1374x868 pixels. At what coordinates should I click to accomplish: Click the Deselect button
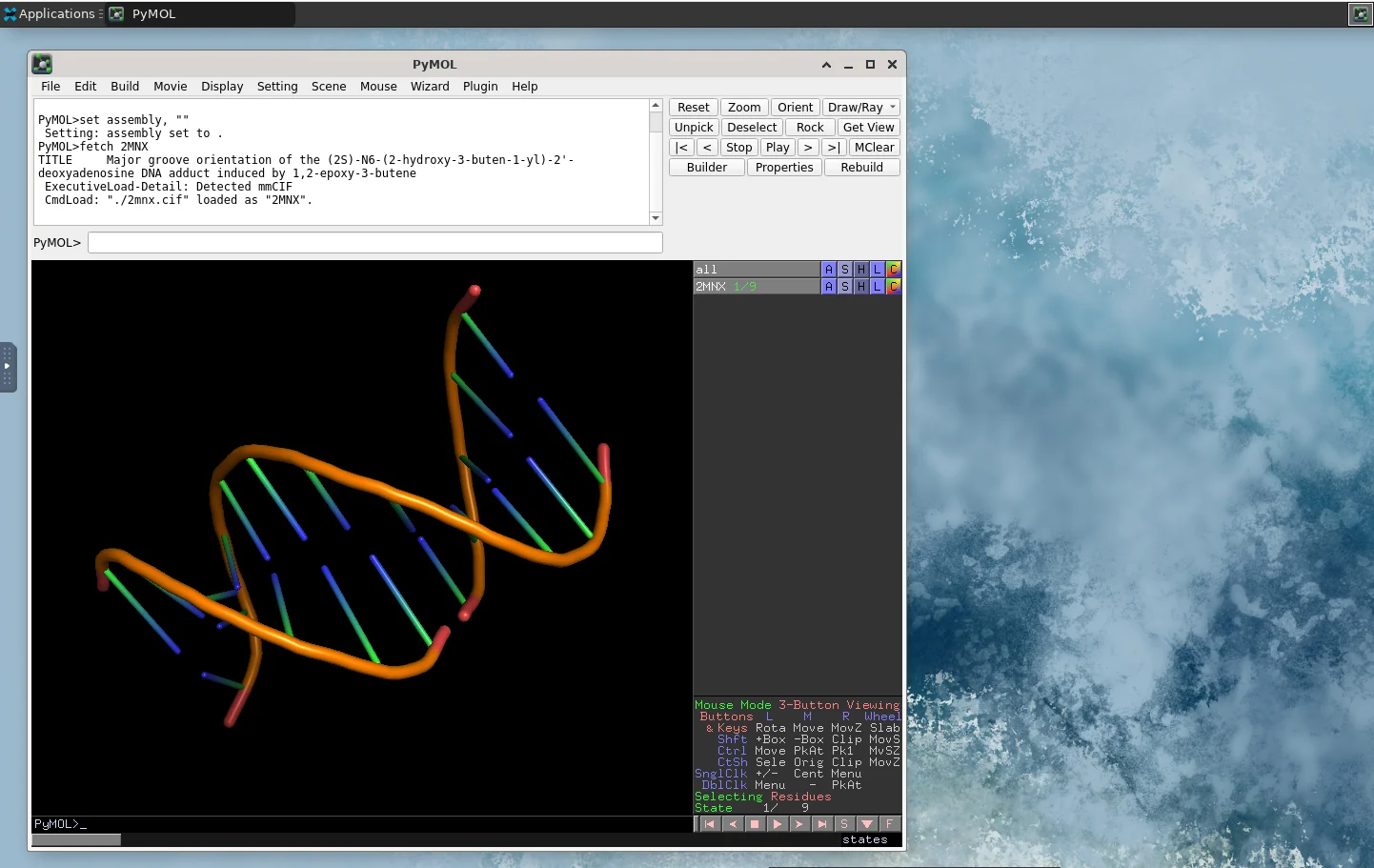pos(752,128)
